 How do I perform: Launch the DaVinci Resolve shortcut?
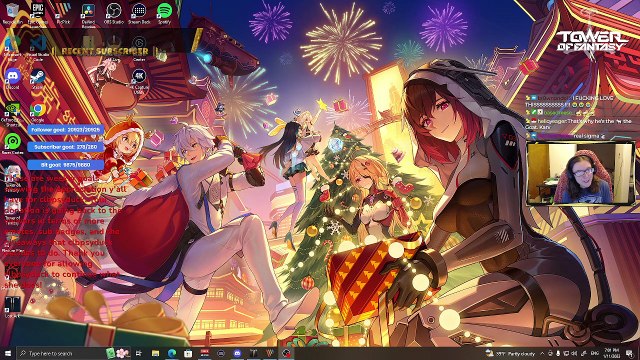pos(88,15)
